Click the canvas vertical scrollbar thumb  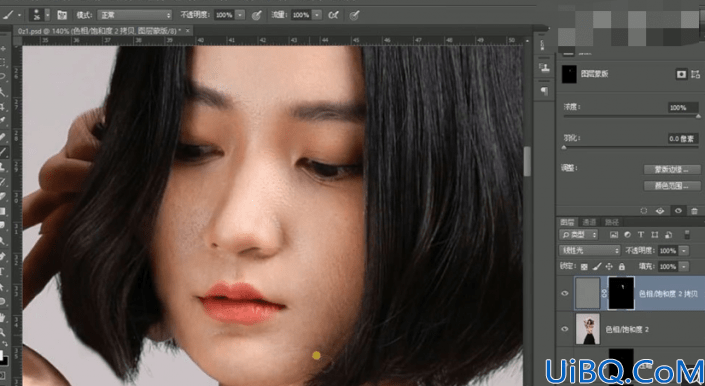pos(527,161)
